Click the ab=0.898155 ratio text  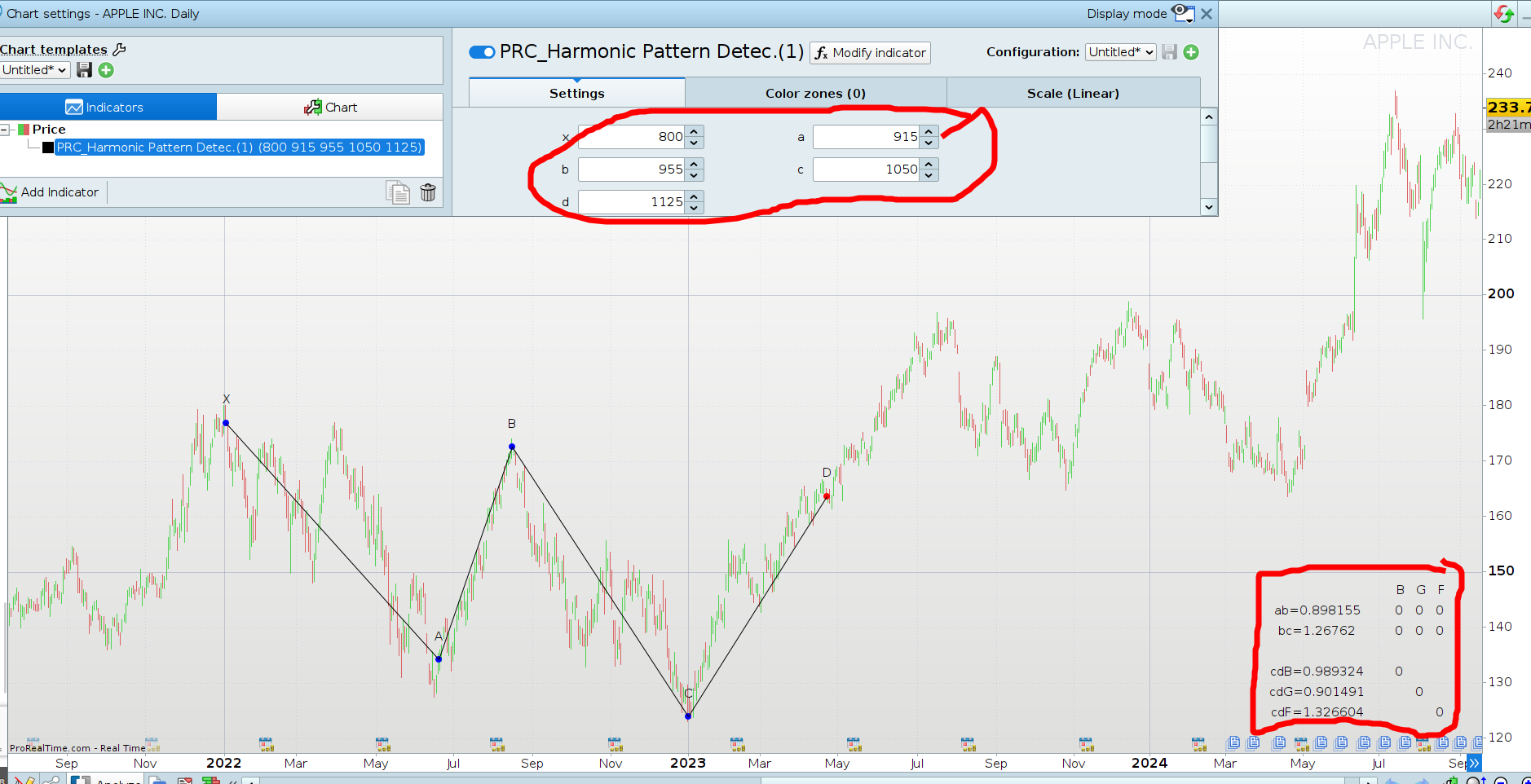click(1317, 610)
